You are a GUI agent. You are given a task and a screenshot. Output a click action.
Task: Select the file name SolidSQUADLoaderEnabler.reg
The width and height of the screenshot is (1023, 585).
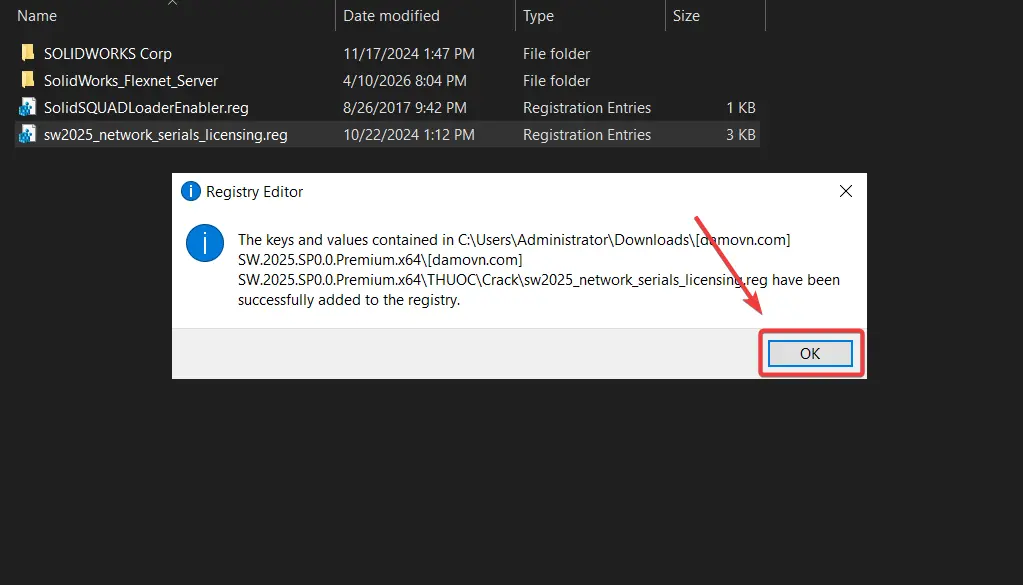click(x=146, y=108)
